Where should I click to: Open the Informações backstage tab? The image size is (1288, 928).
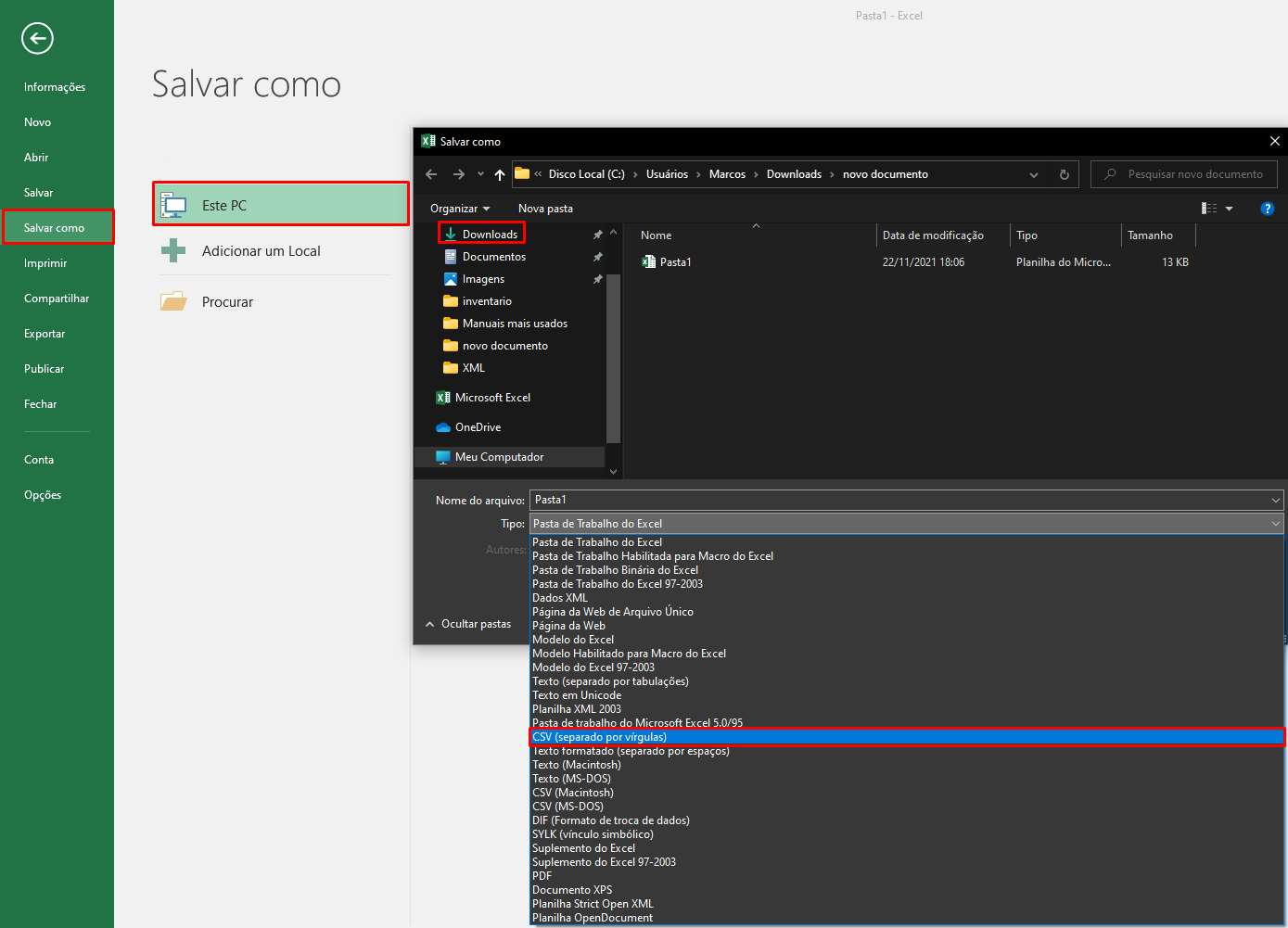[57, 87]
